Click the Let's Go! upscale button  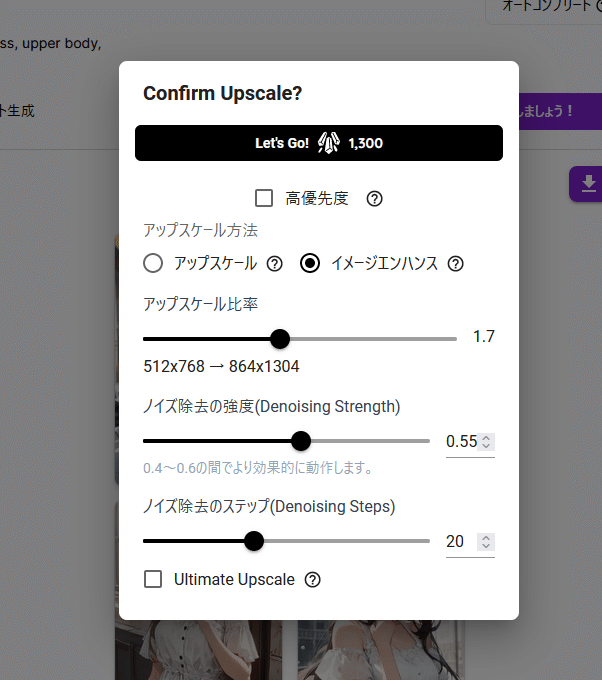click(x=318, y=143)
